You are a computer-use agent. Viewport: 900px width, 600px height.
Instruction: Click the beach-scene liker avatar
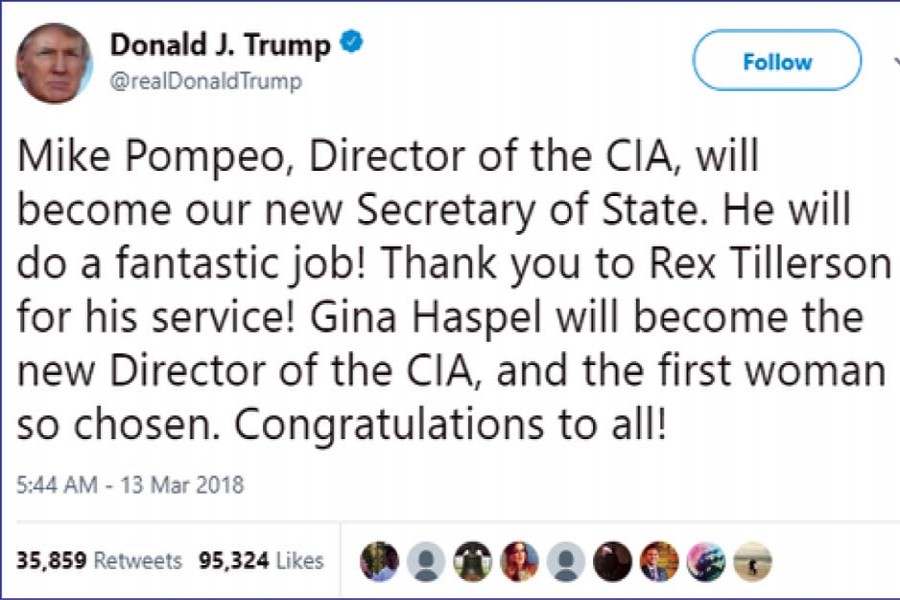pyautogui.click(x=754, y=561)
